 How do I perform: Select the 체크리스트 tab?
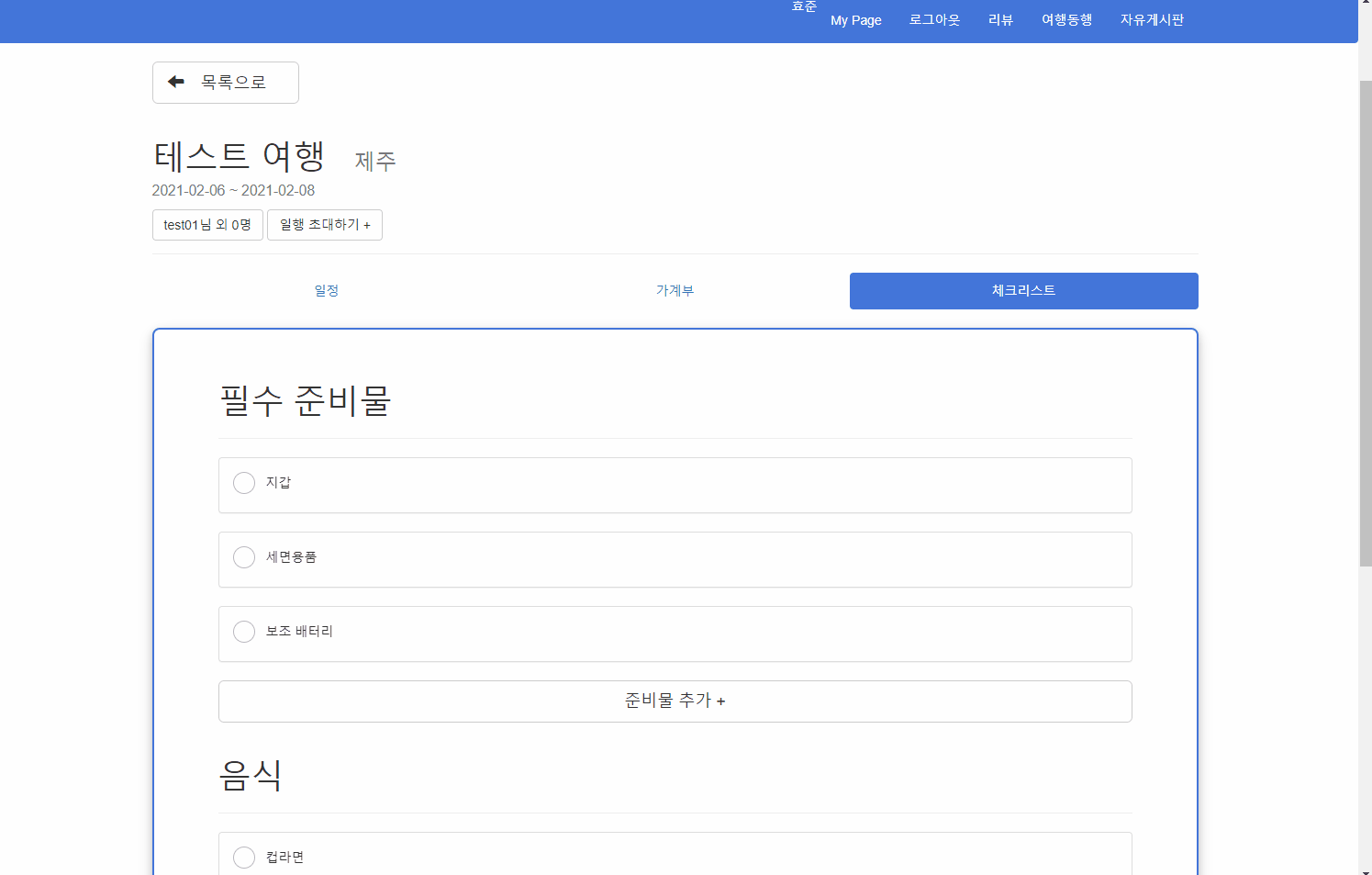1024,291
